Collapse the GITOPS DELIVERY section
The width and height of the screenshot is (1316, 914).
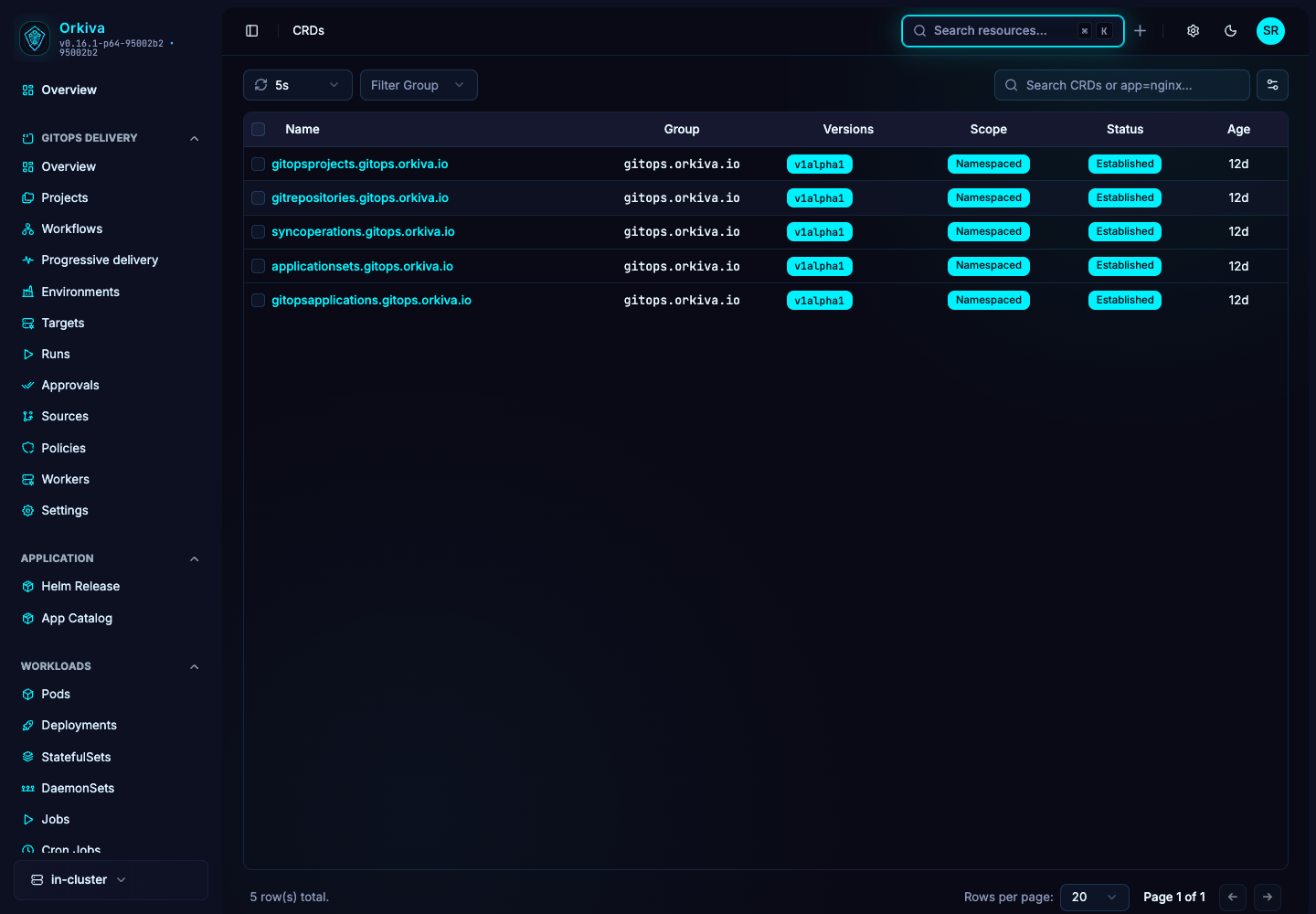(194, 138)
